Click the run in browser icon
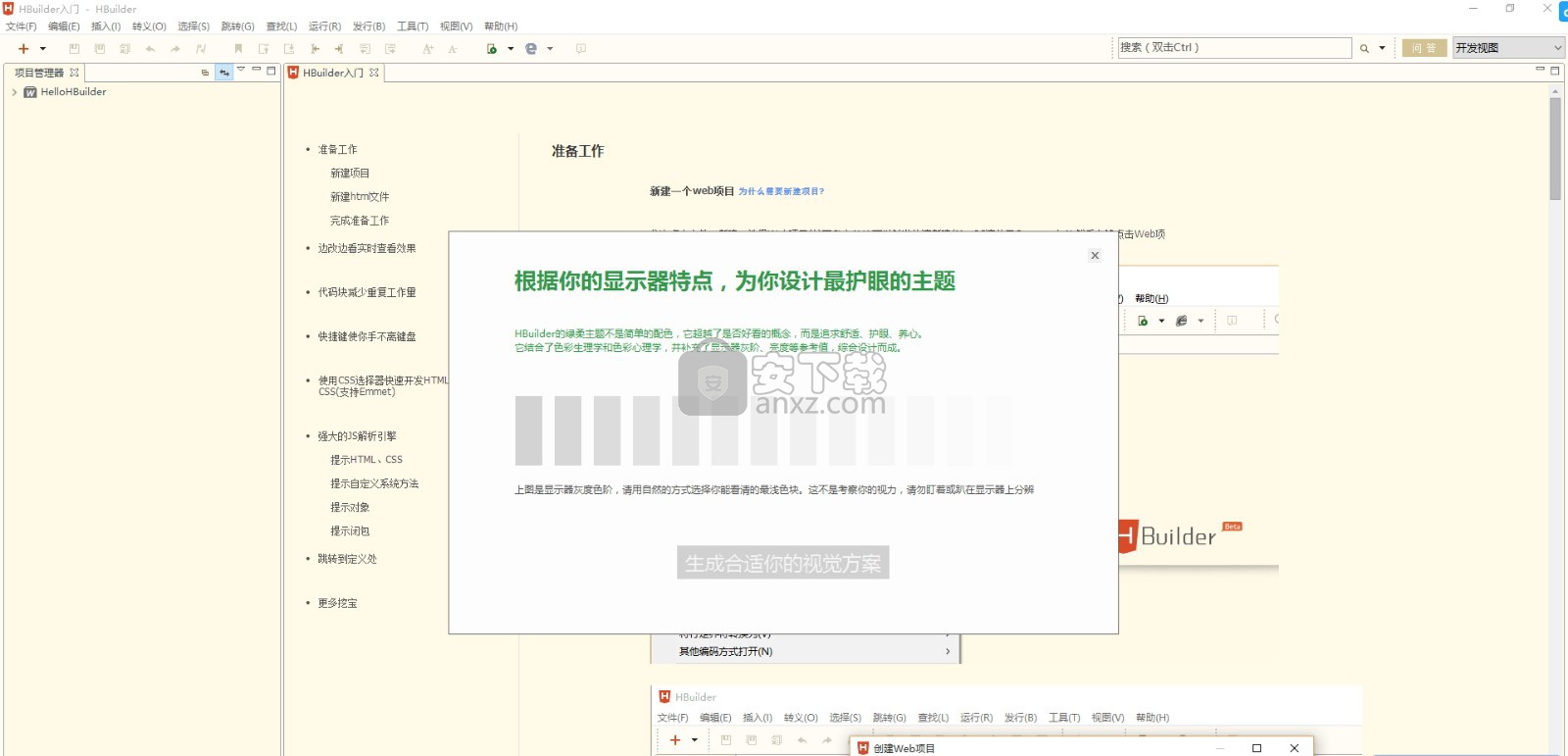The image size is (1568, 756). point(492,48)
